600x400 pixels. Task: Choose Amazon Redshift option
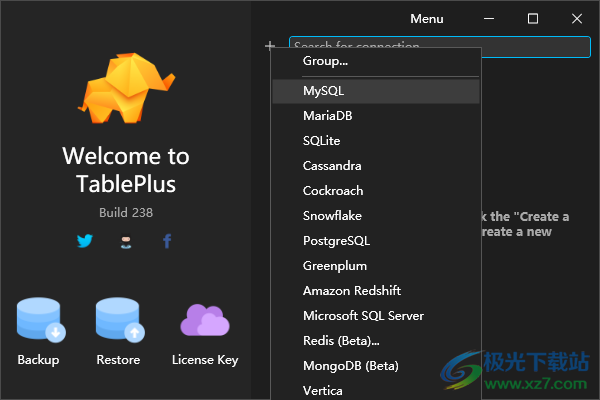point(376,291)
